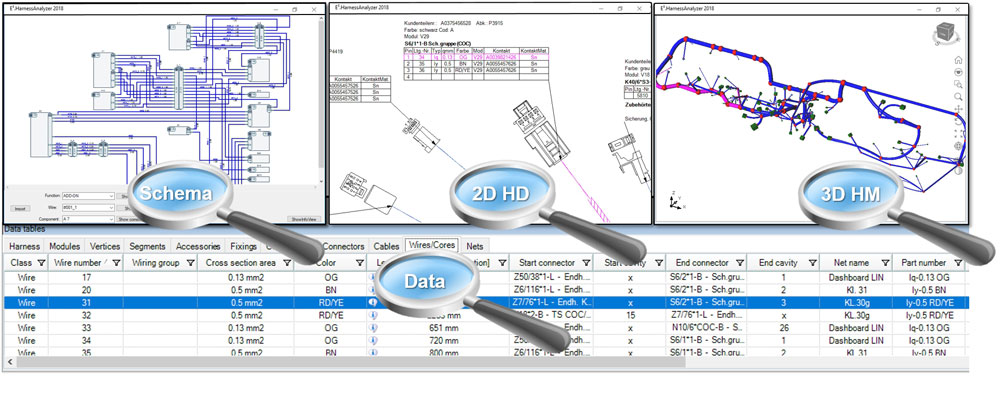The width and height of the screenshot is (1000, 397).
Task: Click the data table horizontal scrollbar thumb
Action: point(351,361)
